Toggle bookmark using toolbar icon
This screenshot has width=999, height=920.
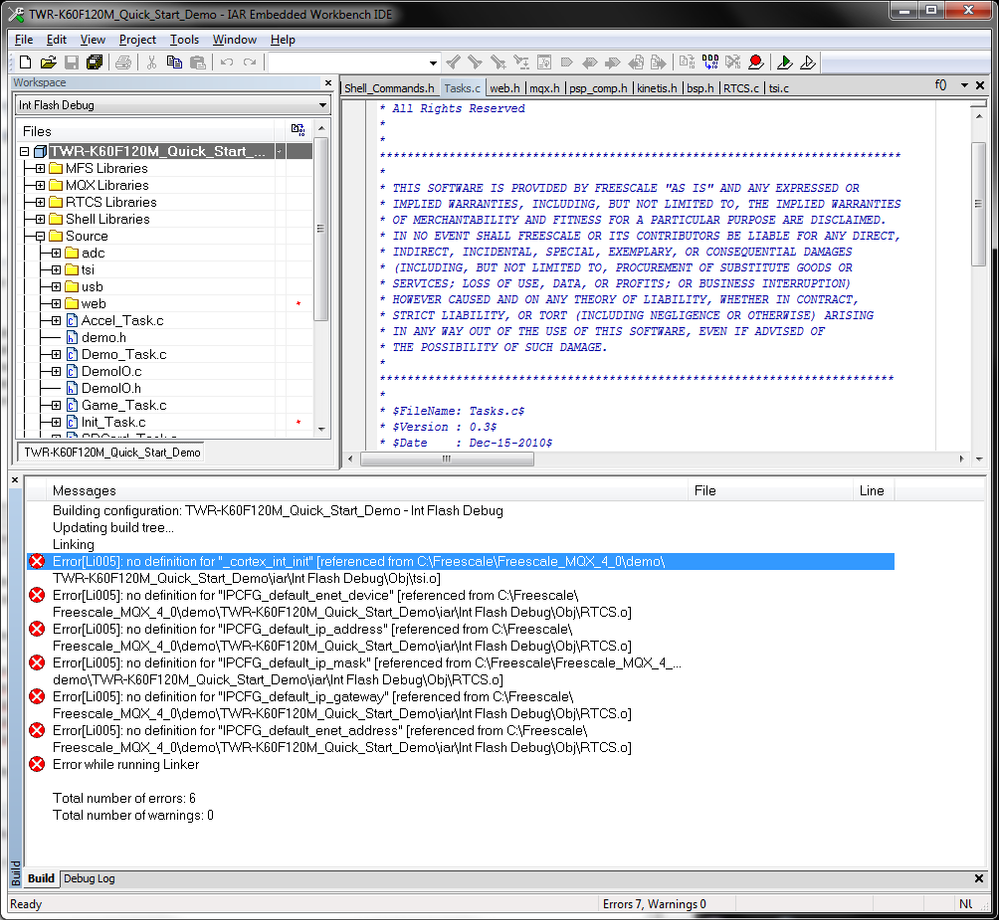(x=566, y=62)
